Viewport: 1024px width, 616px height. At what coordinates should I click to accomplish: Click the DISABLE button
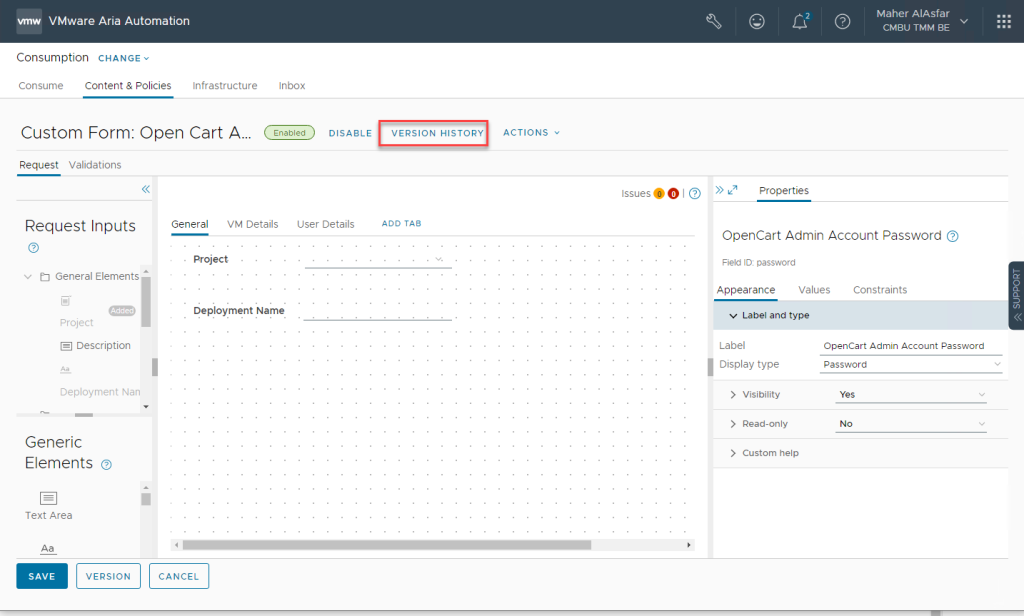pos(350,133)
